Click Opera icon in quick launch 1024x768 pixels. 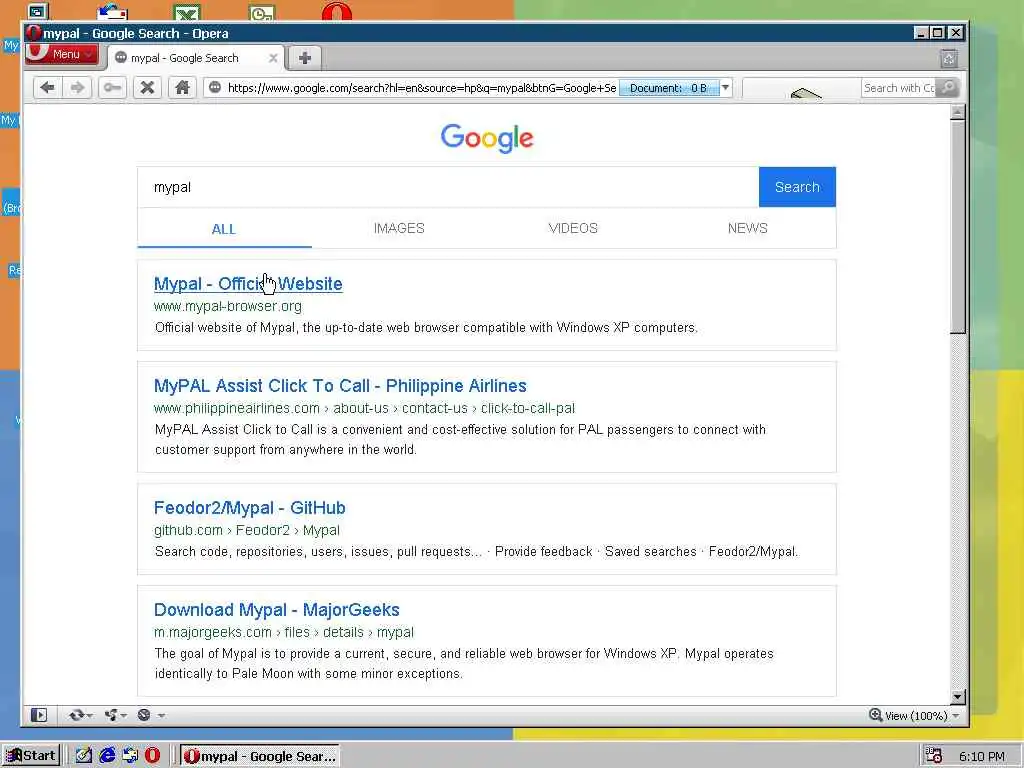pos(153,756)
